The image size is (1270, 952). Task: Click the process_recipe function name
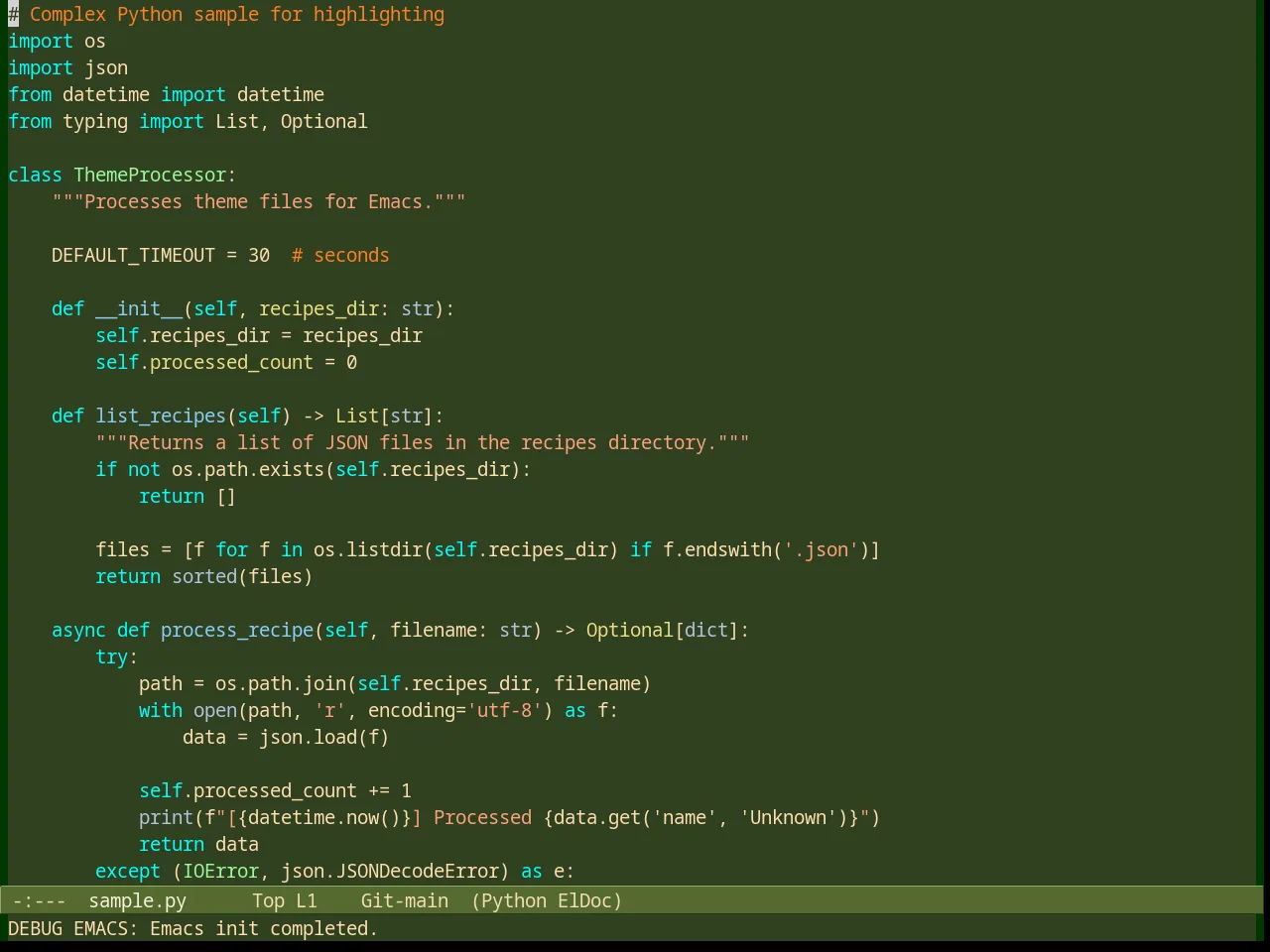point(237,630)
